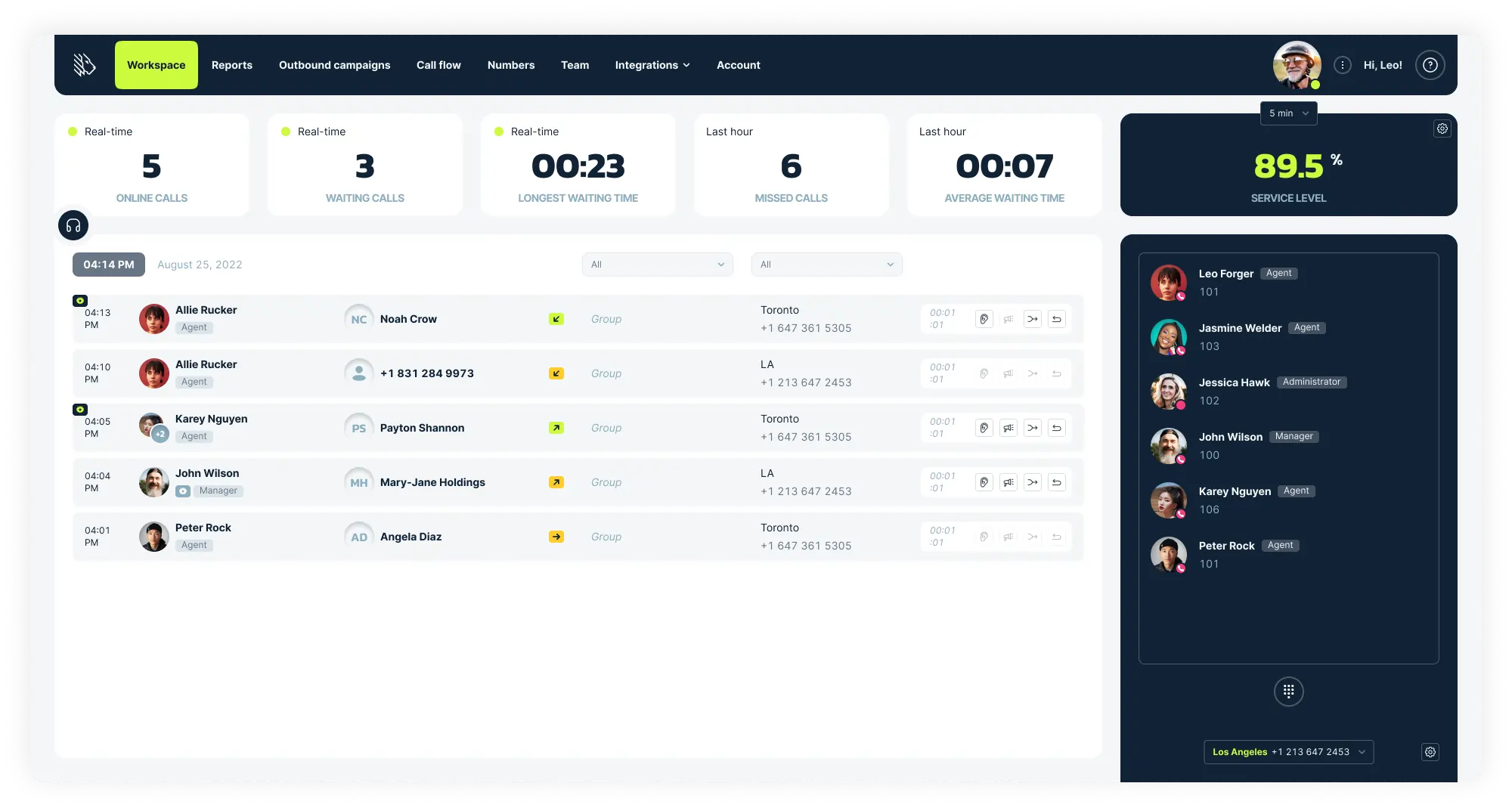
Task: Open the first All filter dropdown
Action: (x=657, y=265)
